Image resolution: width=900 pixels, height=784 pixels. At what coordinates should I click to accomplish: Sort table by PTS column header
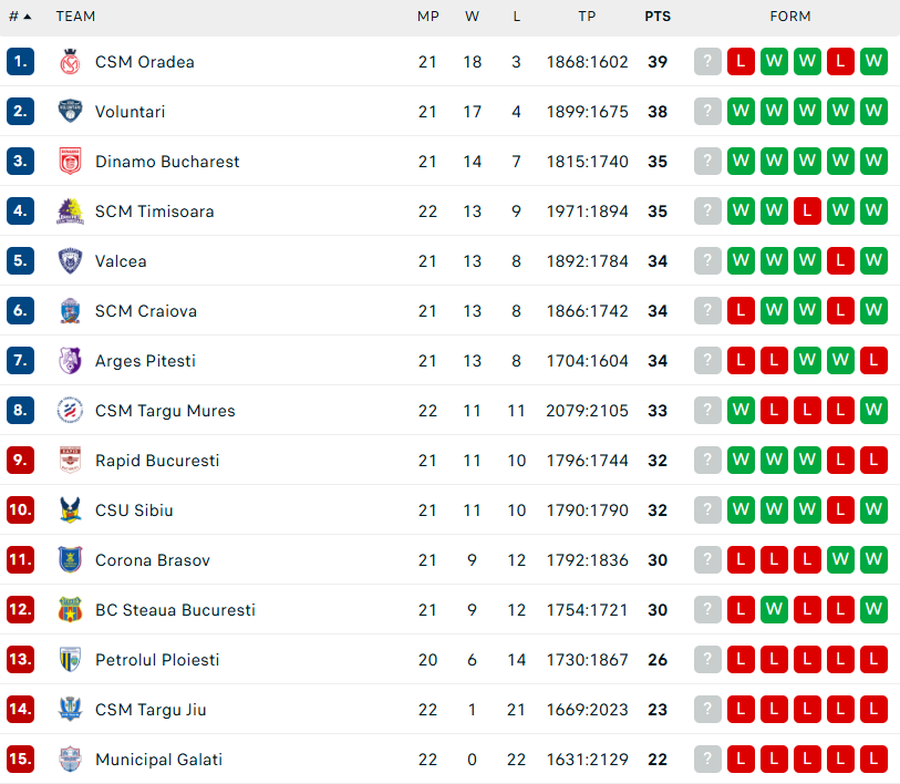(657, 17)
